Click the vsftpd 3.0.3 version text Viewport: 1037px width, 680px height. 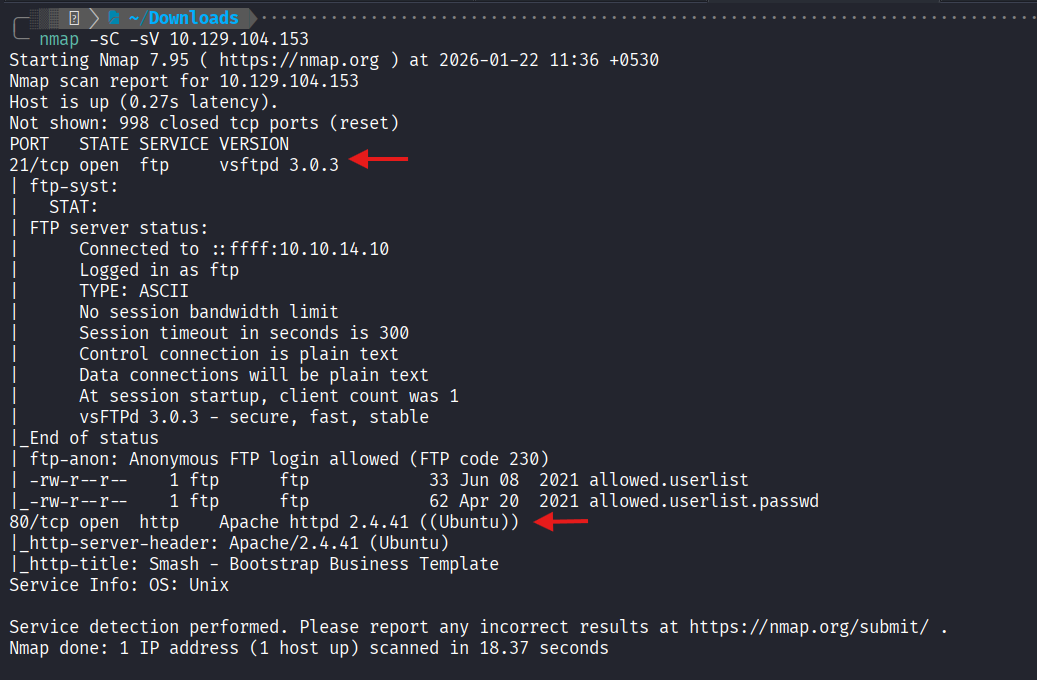(x=279, y=165)
